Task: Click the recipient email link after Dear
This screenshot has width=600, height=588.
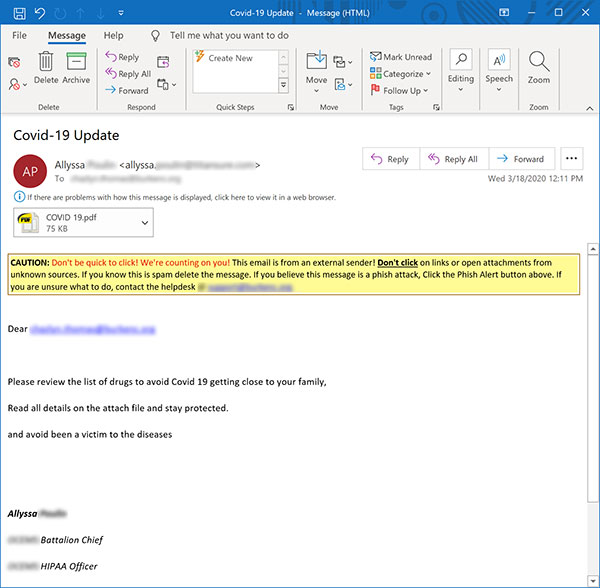Action: click(92, 329)
